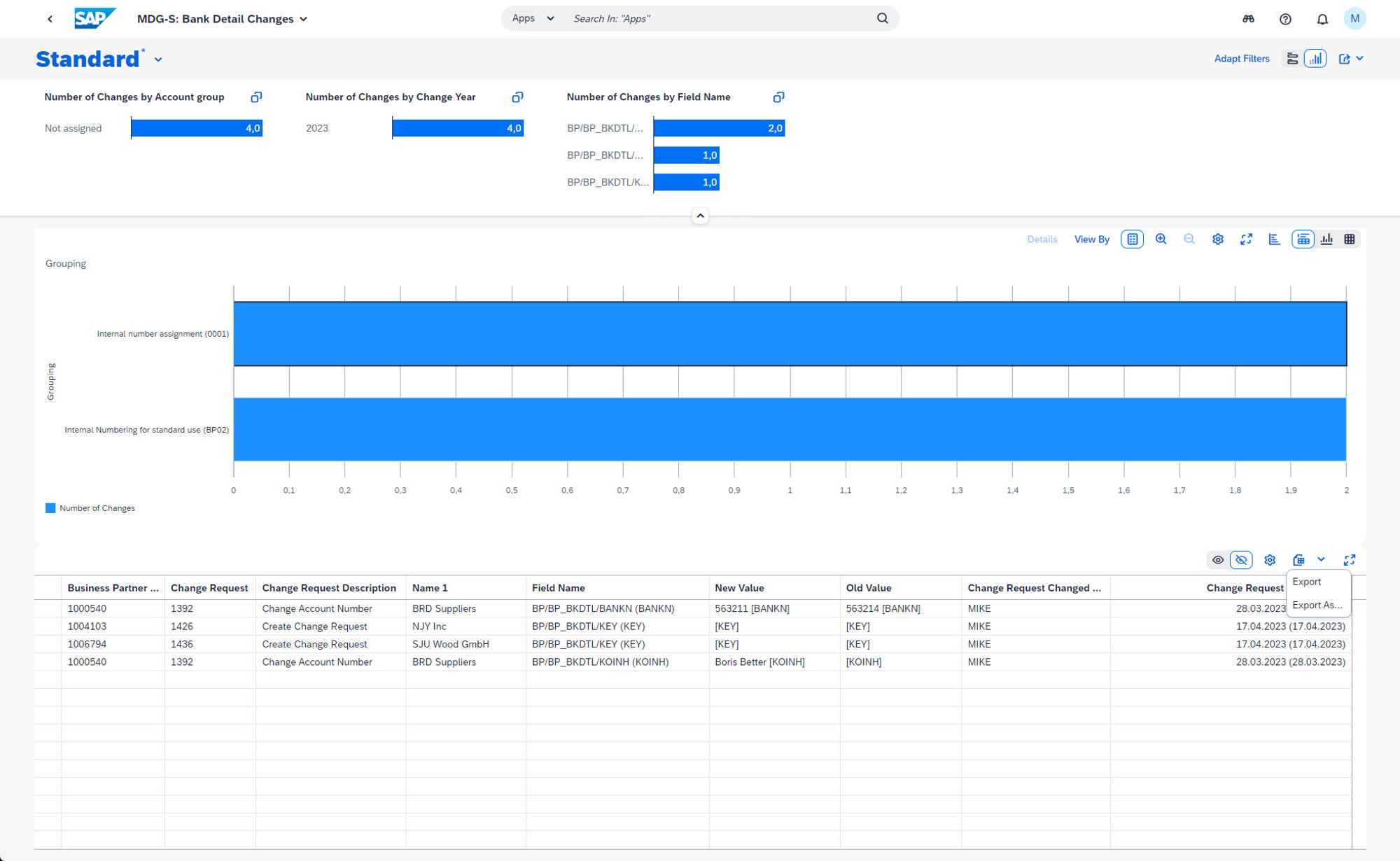
Task: Zoom in on the chart
Action: [x=1161, y=239]
